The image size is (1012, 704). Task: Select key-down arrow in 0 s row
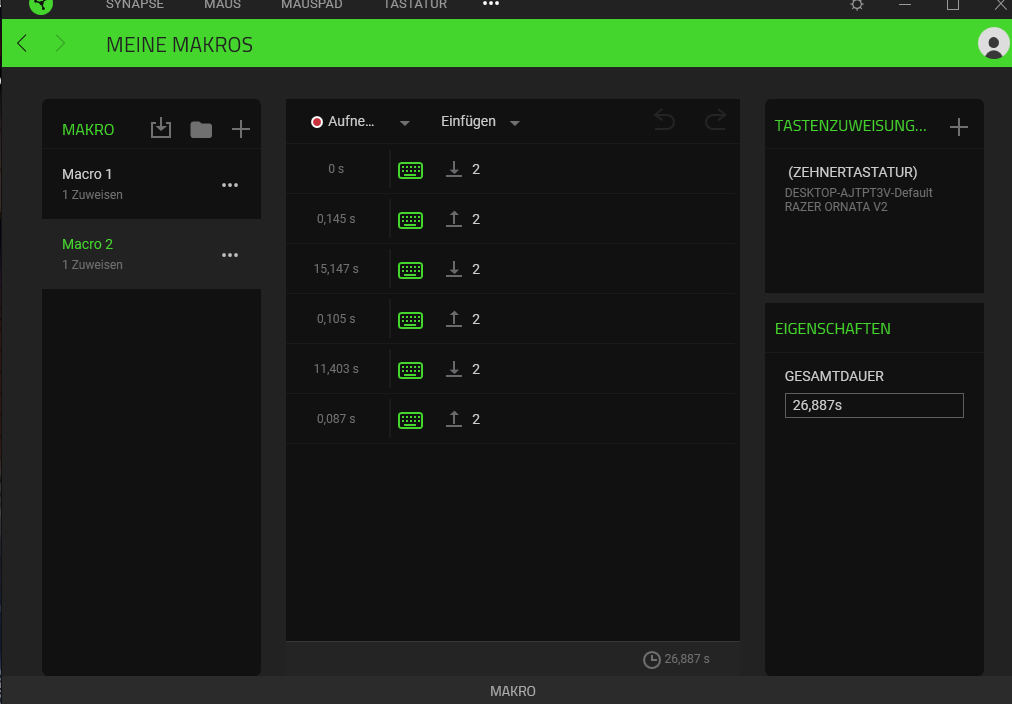point(454,169)
